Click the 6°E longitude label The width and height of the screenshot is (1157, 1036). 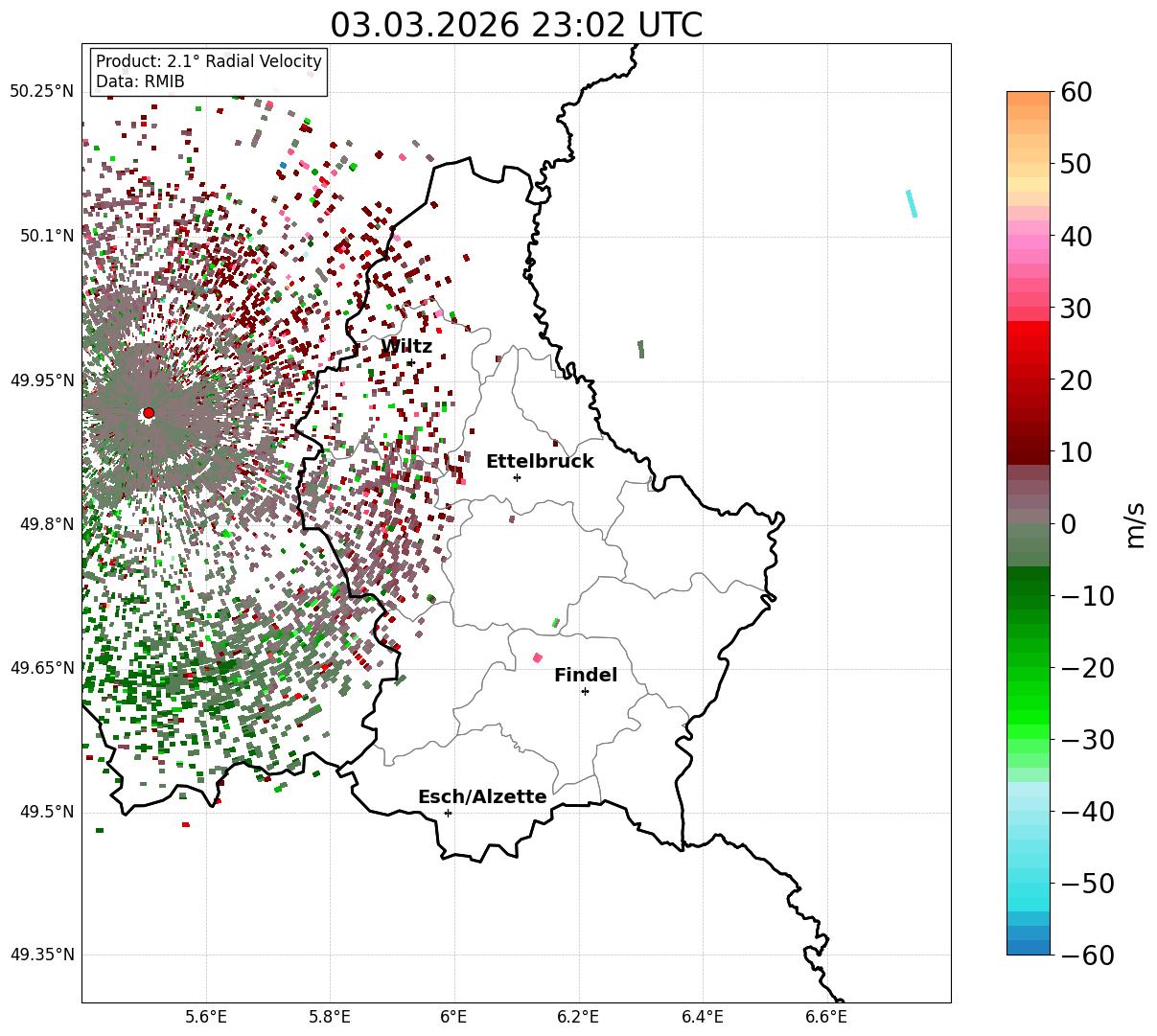pos(454,1017)
